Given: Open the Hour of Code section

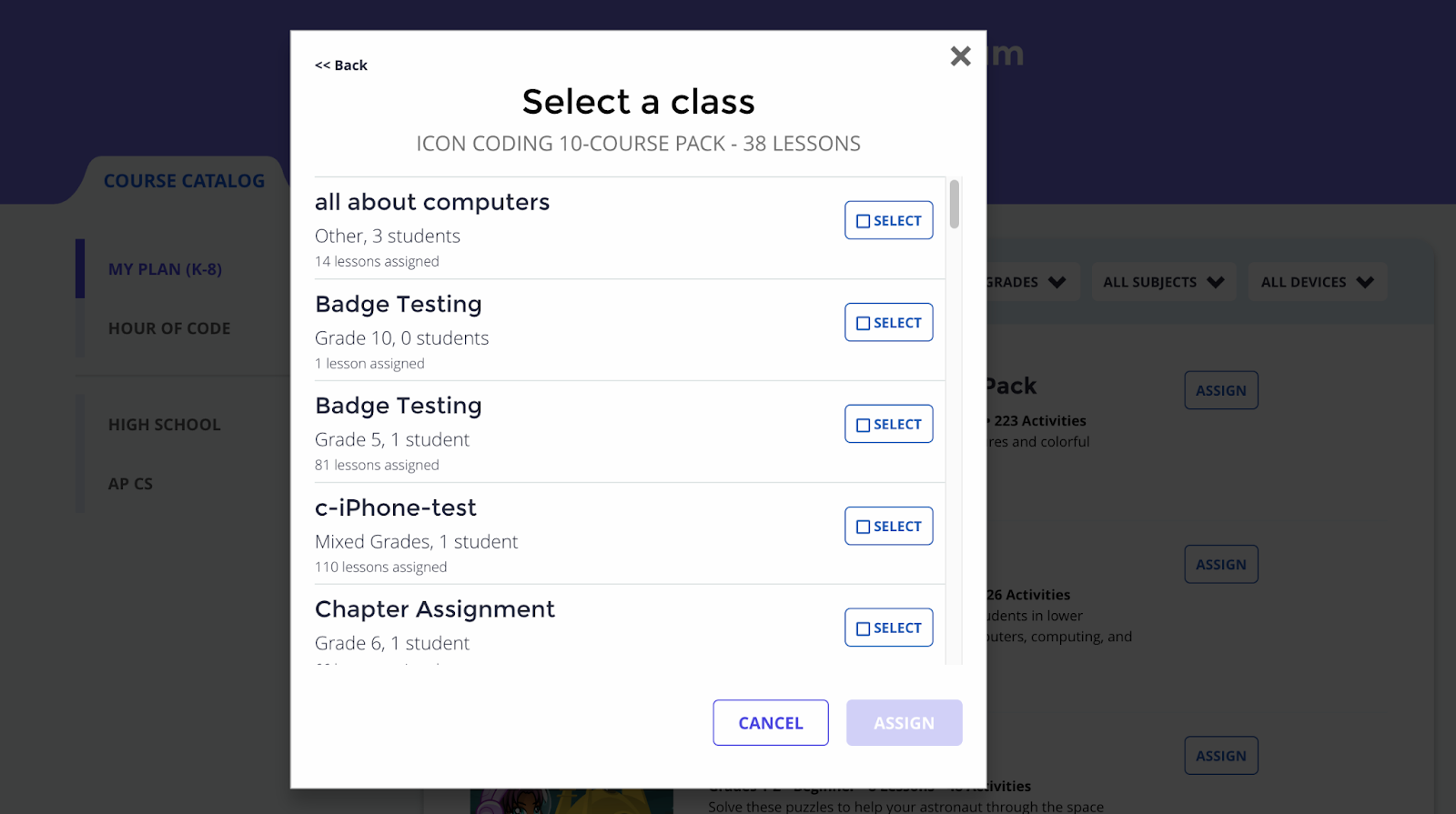Looking at the screenshot, I should click(x=169, y=328).
